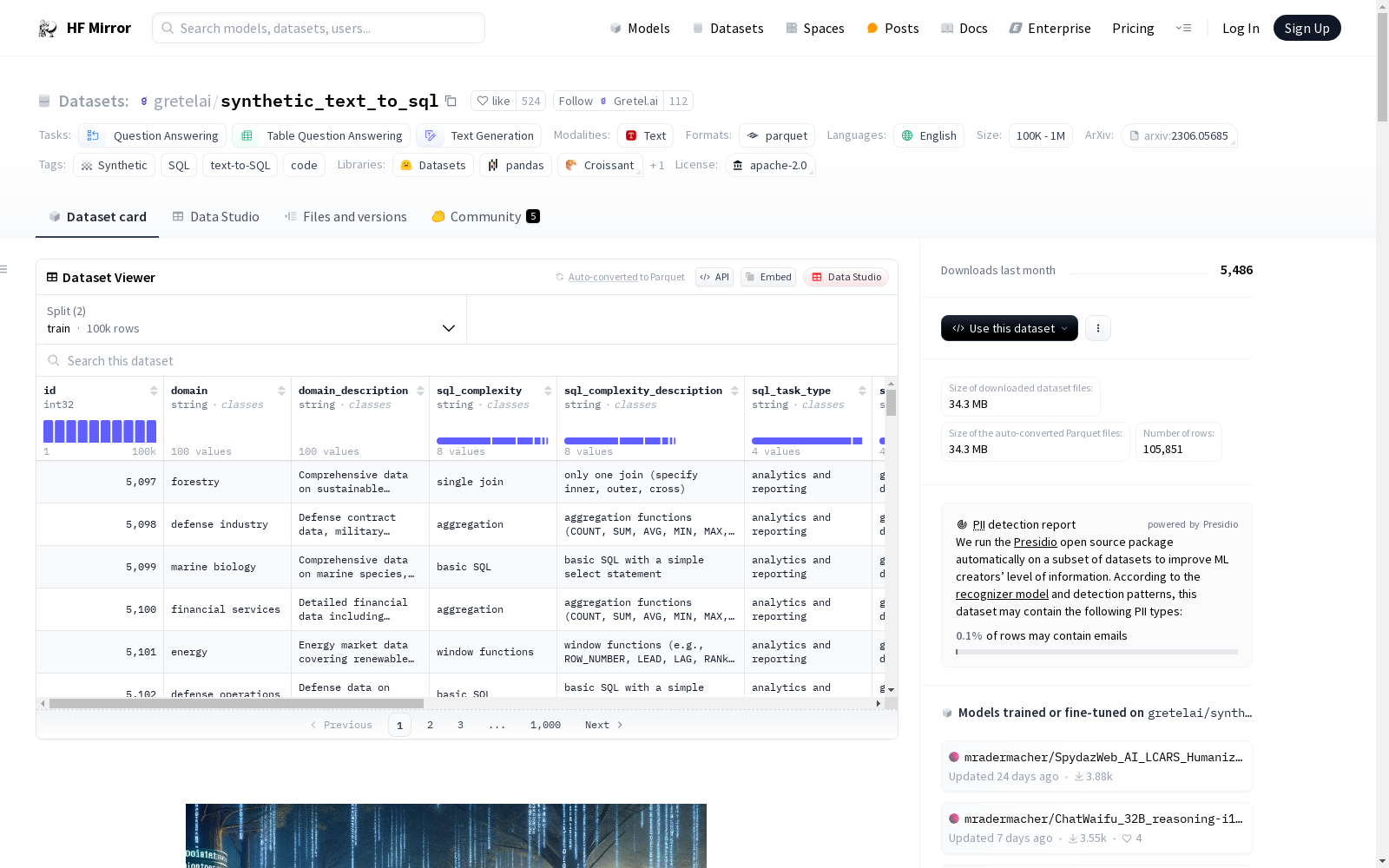Click the pandas library tag
Image resolution: width=1389 pixels, height=868 pixels.
(516, 165)
